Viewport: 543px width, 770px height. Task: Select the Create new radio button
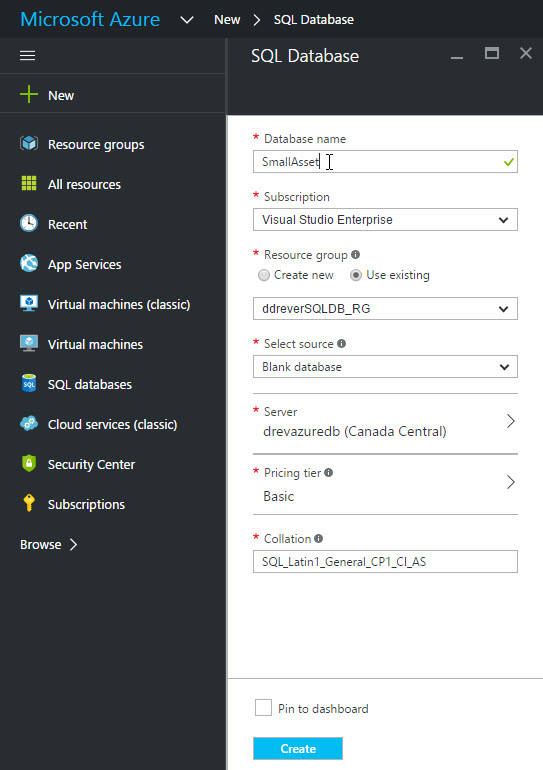264,275
